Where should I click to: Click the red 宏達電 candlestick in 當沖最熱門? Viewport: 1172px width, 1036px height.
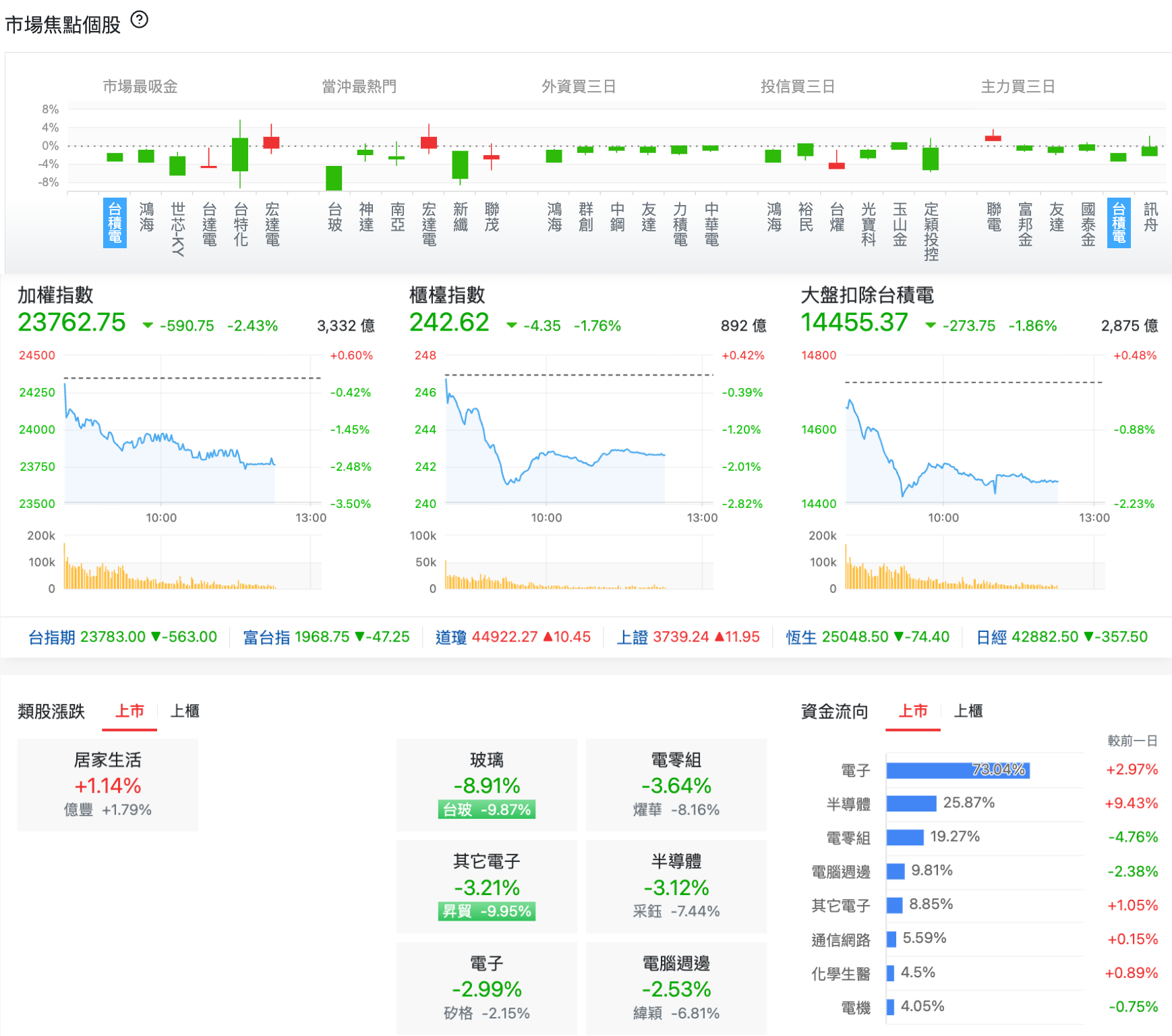[429, 141]
